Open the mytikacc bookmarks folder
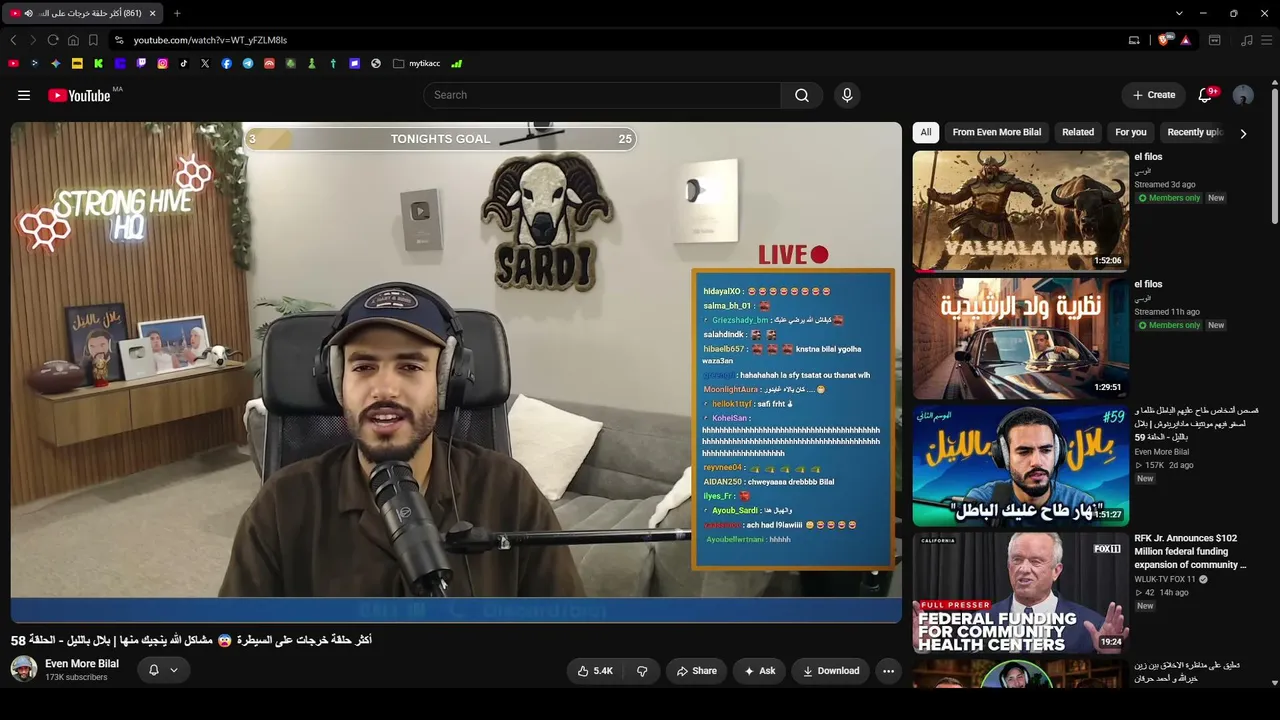Viewport: 1280px width, 720px height. click(417, 63)
